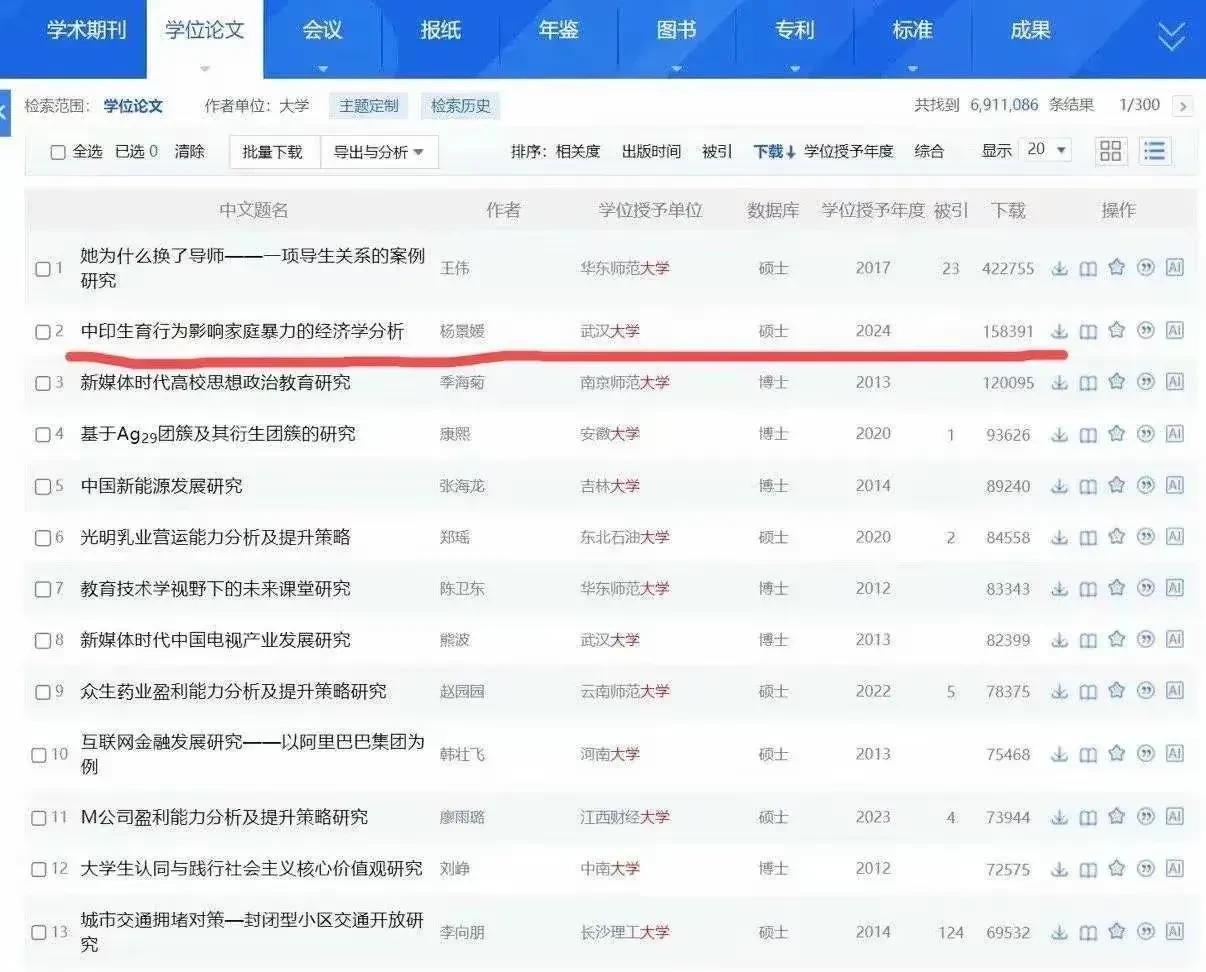Sort by 下载 descending

tap(775, 151)
